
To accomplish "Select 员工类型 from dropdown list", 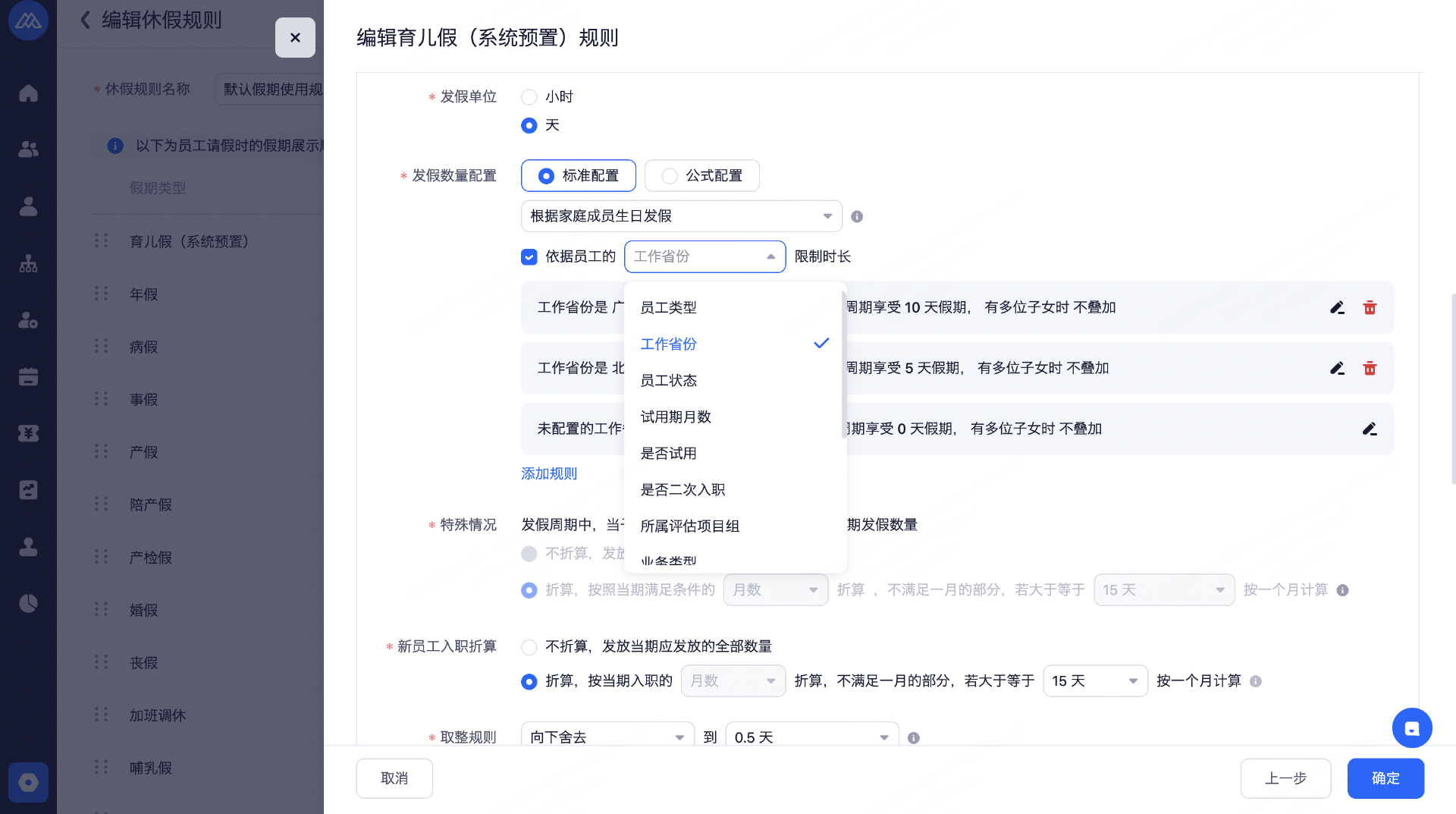I will click(668, 307).
